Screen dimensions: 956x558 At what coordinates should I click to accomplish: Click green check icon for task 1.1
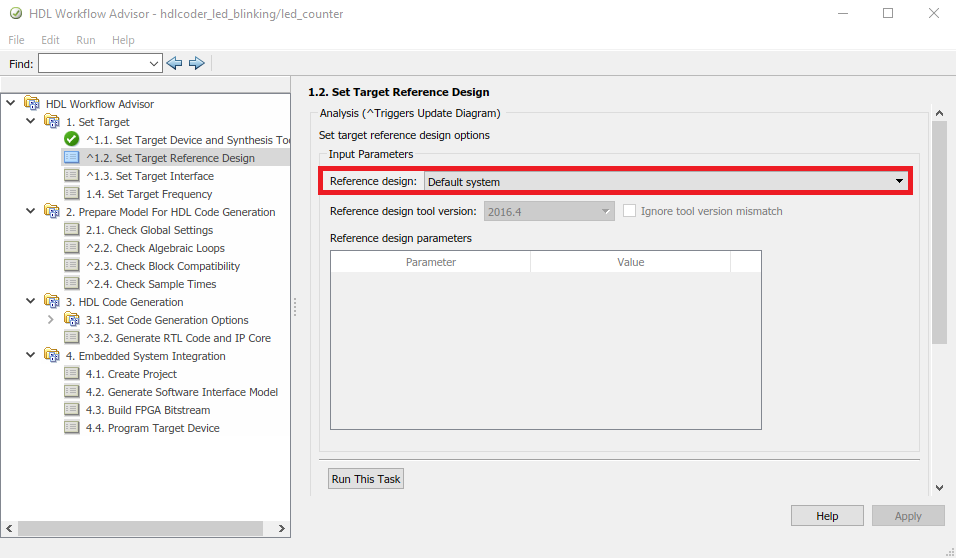click(71, 139)
